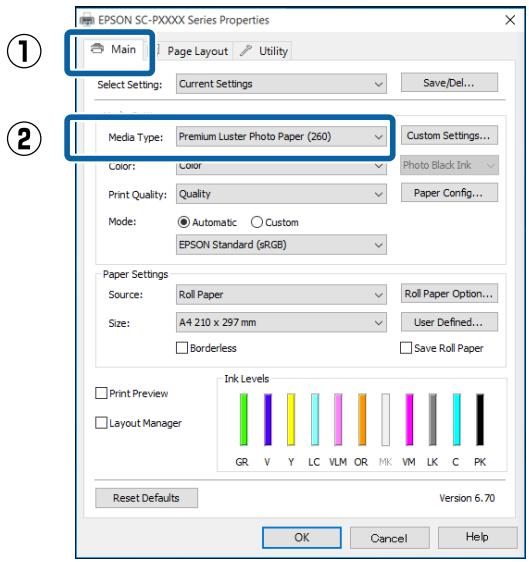The image size is (529, 562).
Task: Open the Media Type dropdown
Action: tap(281, 137)
